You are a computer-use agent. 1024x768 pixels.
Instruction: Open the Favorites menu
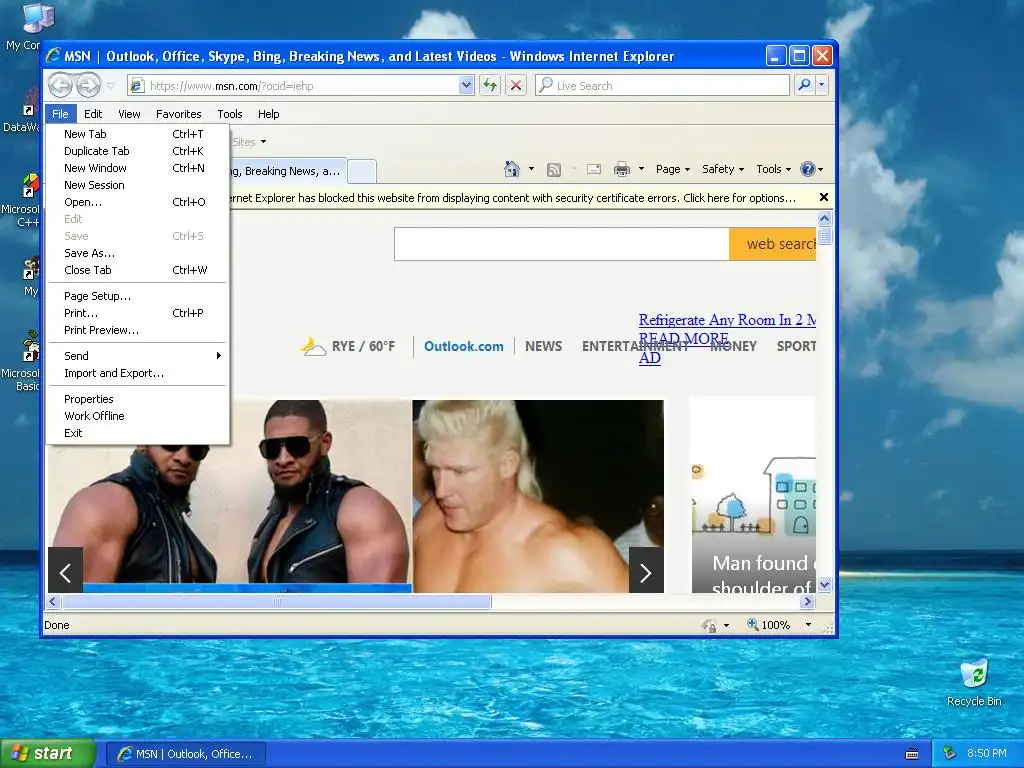pyautogui.click(x=178, y=114)
